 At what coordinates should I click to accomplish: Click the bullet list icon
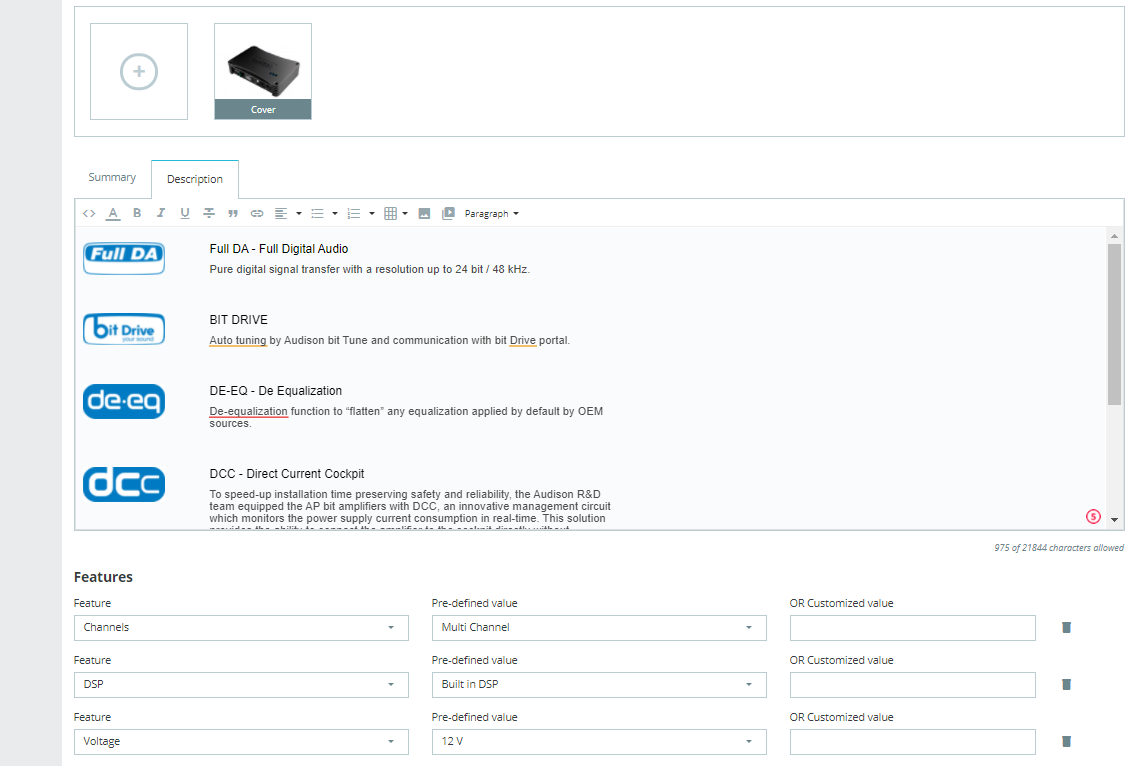[x=317, y=214]
